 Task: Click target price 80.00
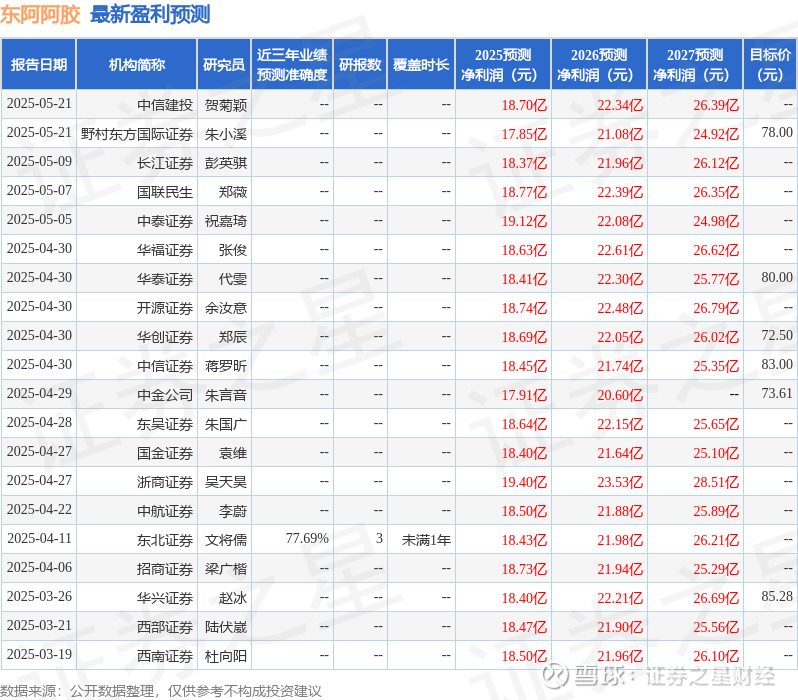tap(777, 277)
